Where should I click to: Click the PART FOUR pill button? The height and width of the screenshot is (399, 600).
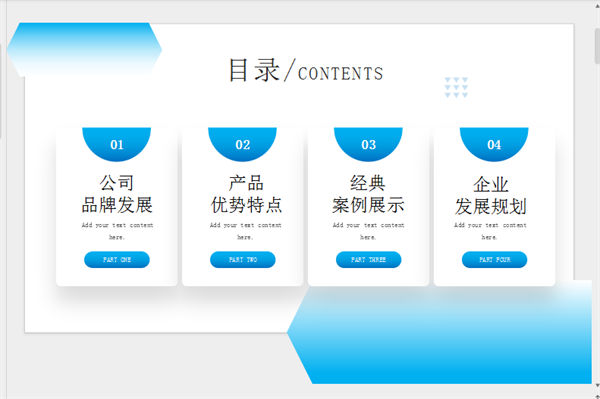[494, 260]
